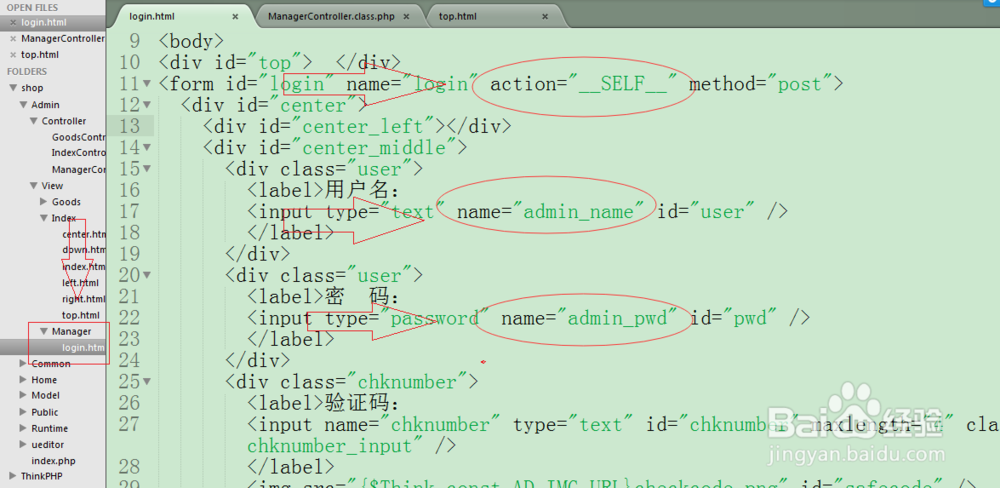Select login.html under Manager folder
This screenshot has width=1000, height=488.
tap(83, 348)
